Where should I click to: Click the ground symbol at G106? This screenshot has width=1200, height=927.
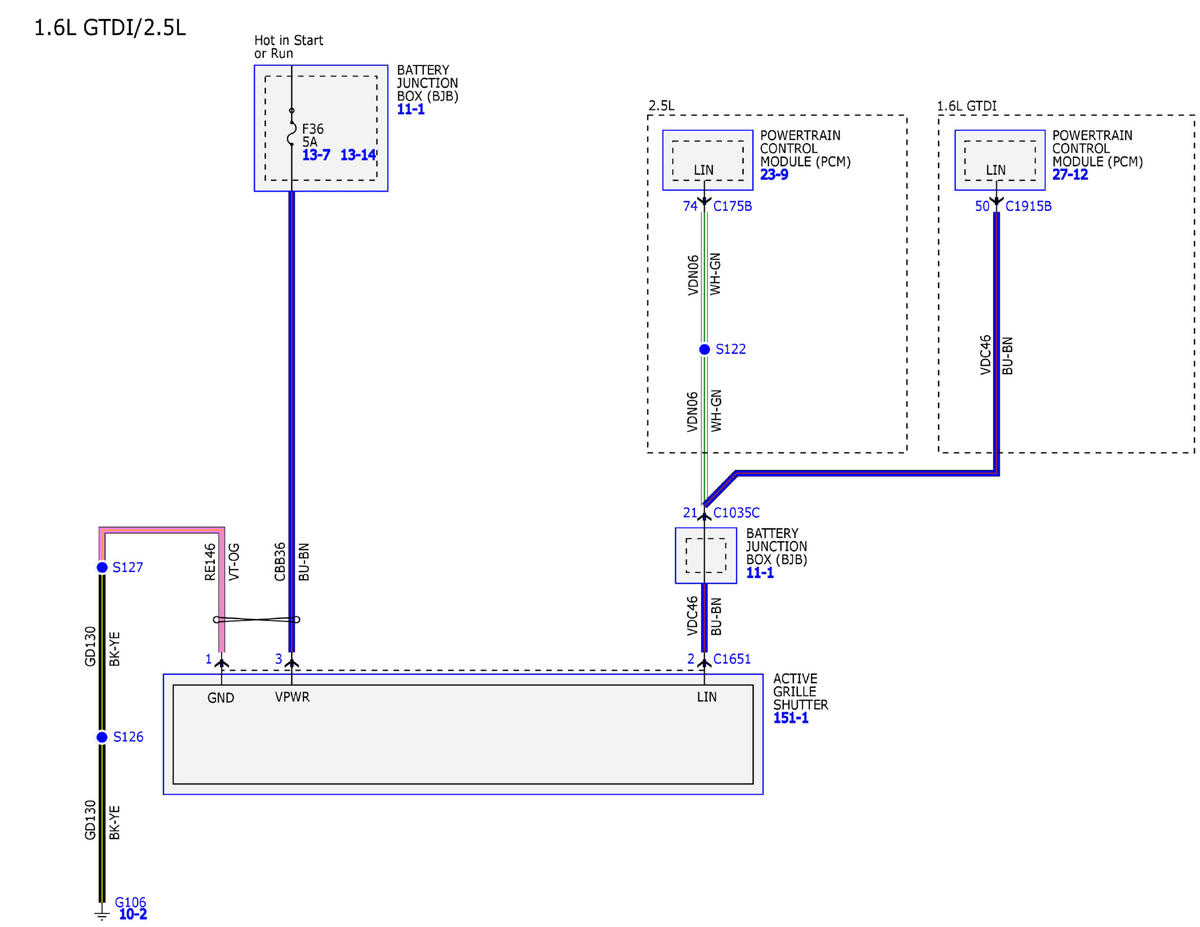[x=101, y=911]
